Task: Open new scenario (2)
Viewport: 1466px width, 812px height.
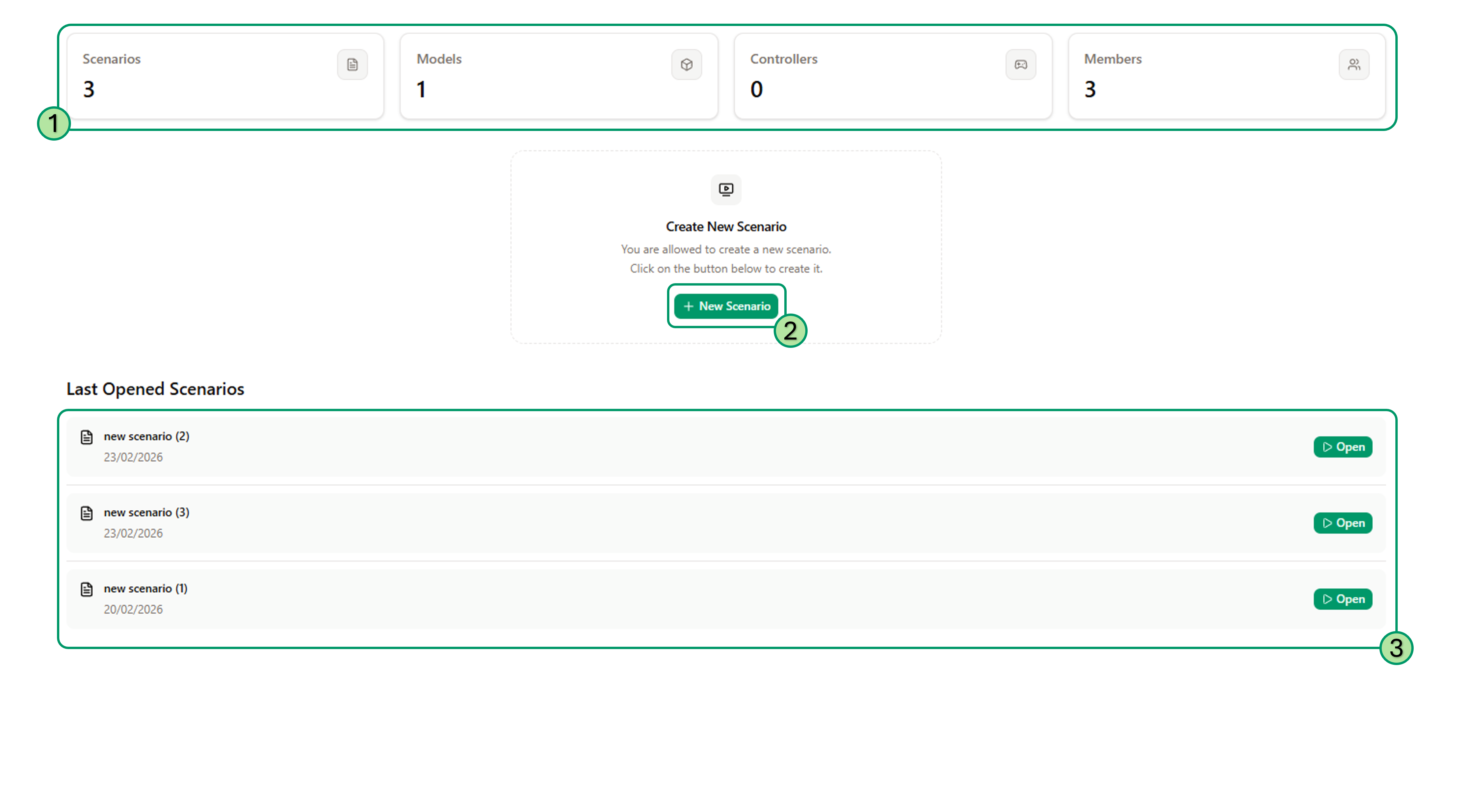Action: point(1342,447)
